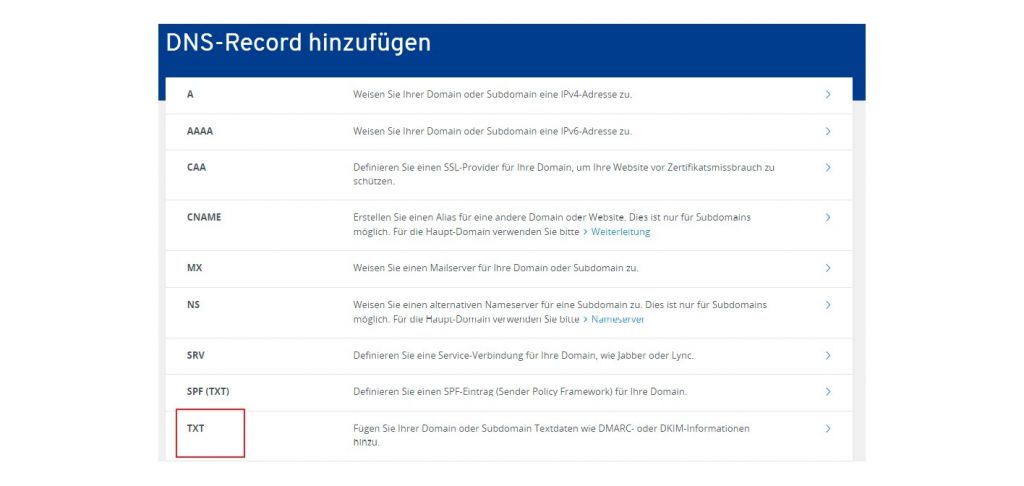Open the SRV record chevron arrow
This screenshot has height=486, width=1024.
point(827,356)
